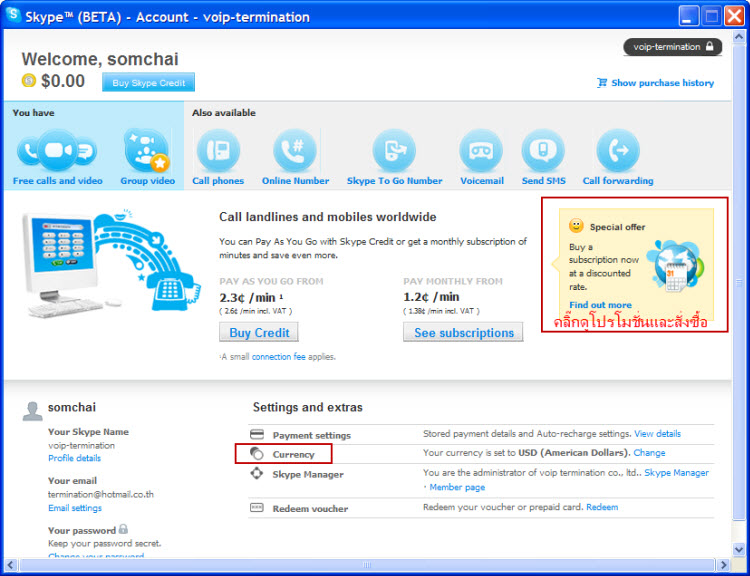Click the lock icon on voip-termination badge
The width and height of the screenshot is (750, 576).
(x=710, y=46)
